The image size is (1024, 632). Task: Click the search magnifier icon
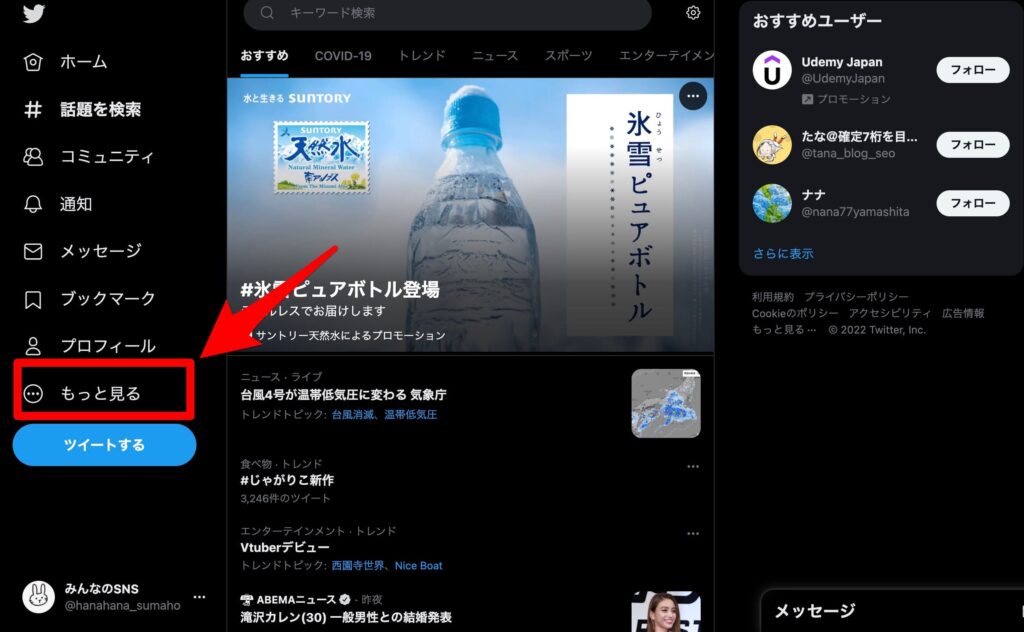(x=267, y=12)
